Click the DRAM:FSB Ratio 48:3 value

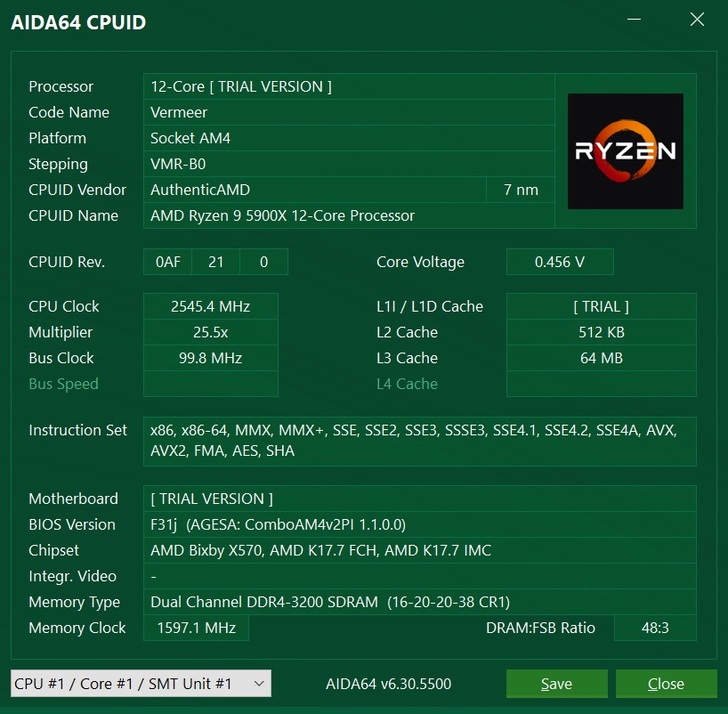[655, 628]
